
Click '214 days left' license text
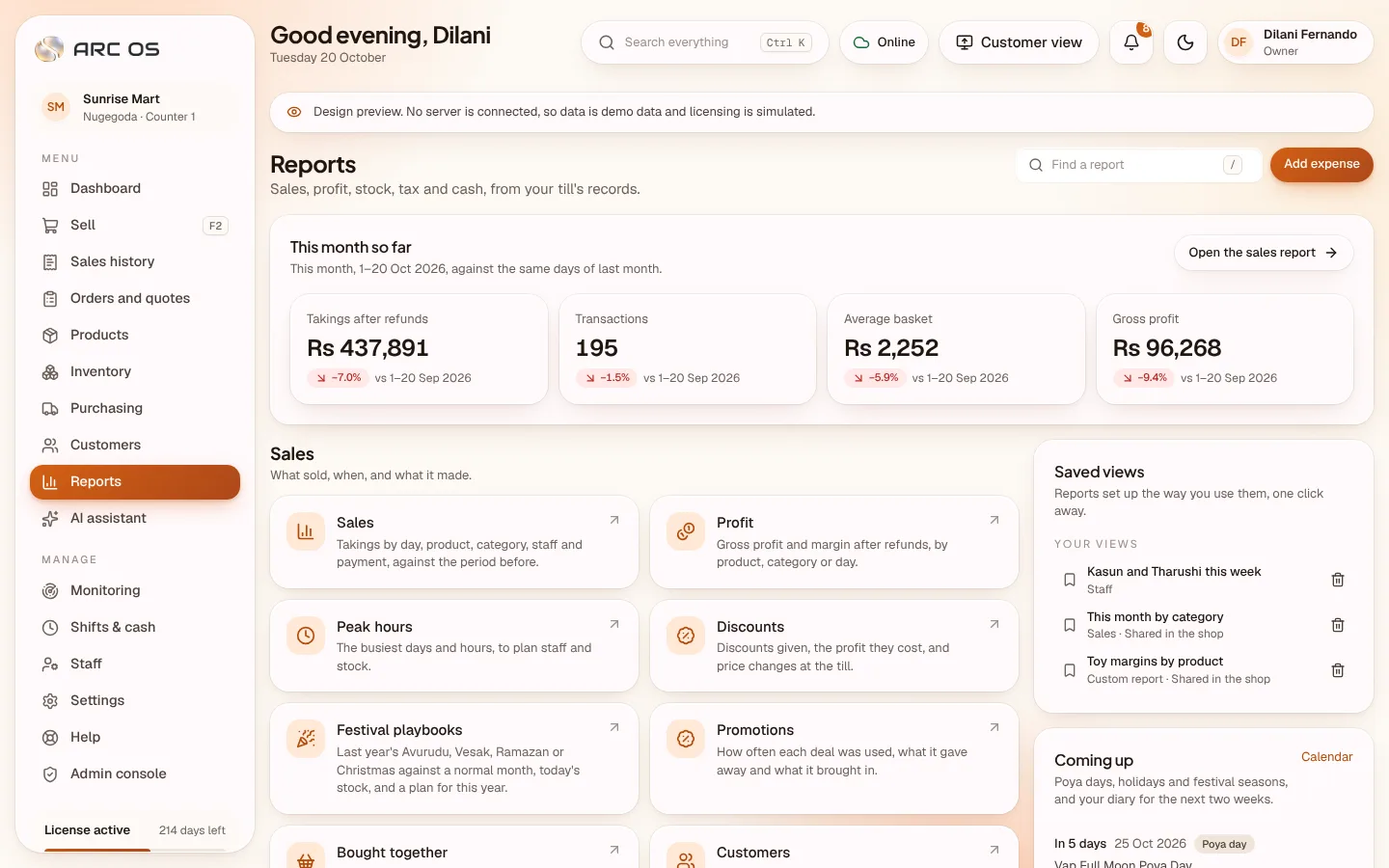pyautogui.click(x=192, y=830)
